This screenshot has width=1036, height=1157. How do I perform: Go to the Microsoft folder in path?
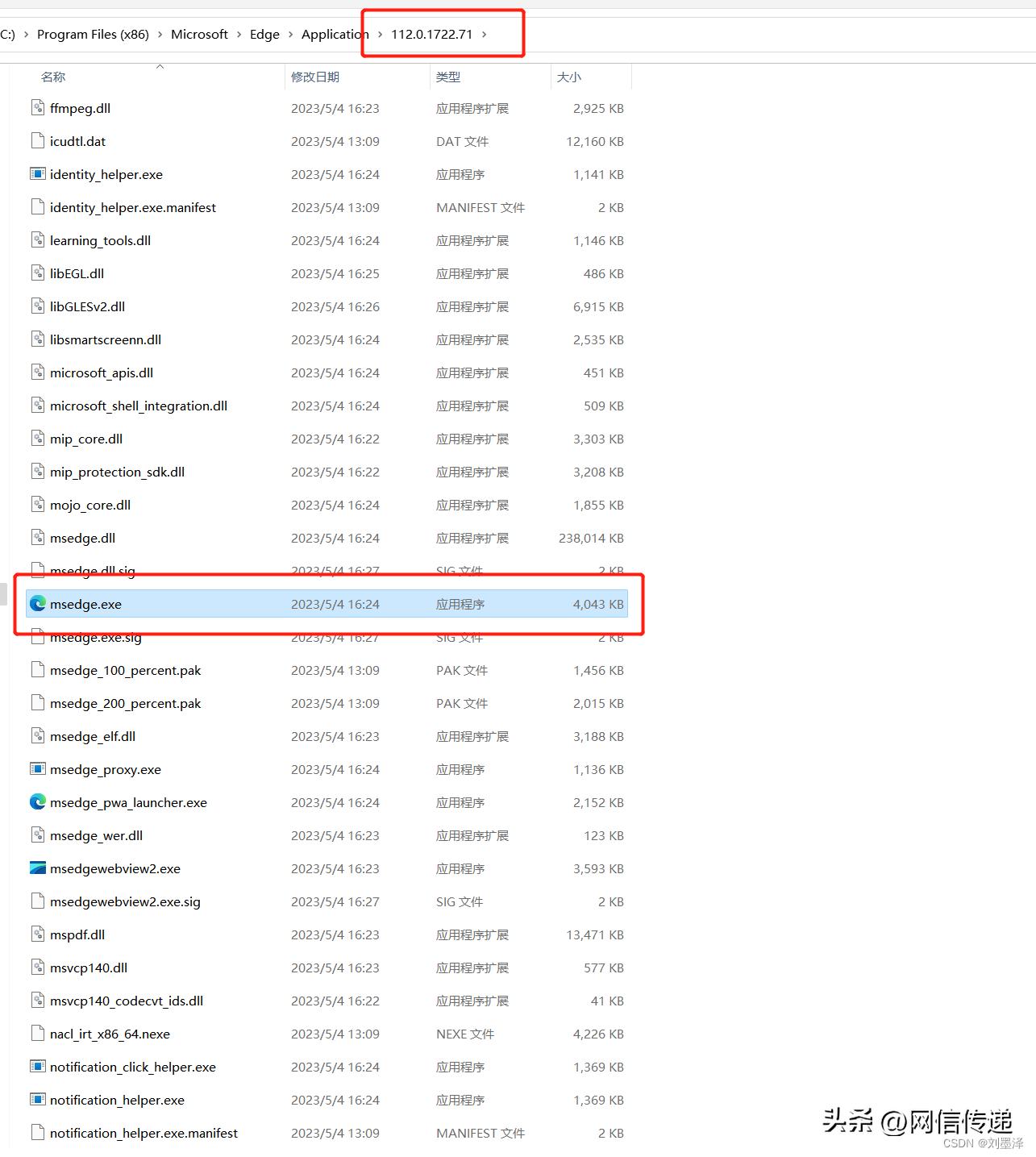(x=199, y=34)
